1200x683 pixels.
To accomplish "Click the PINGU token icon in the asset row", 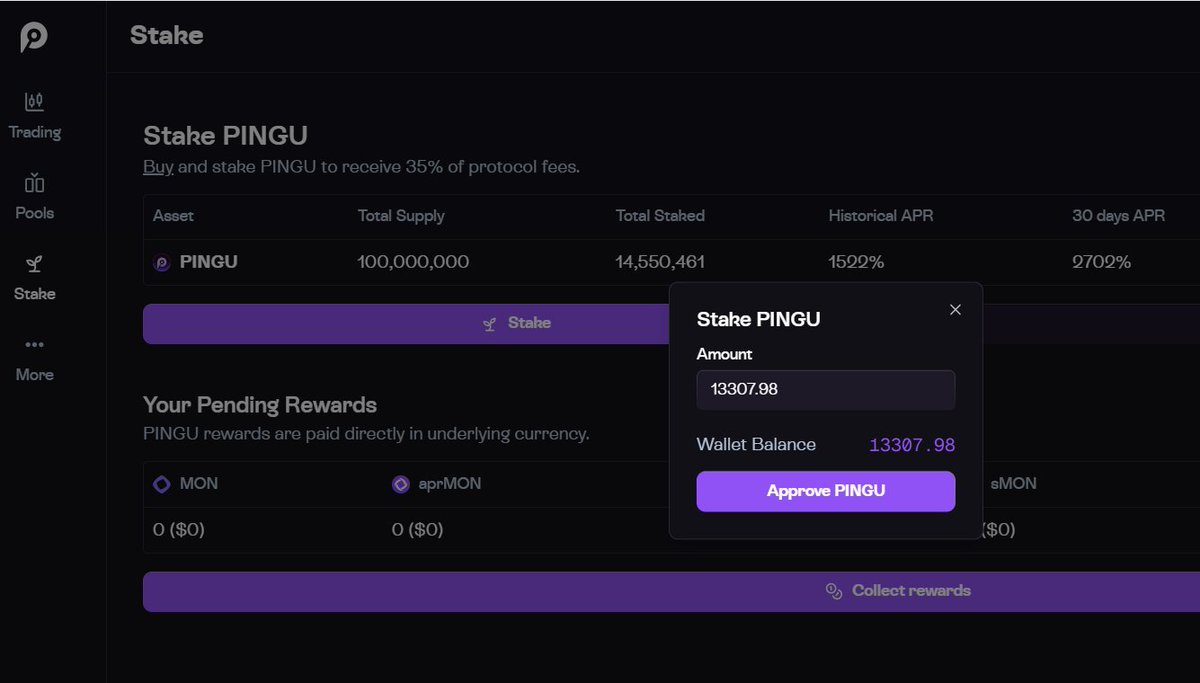I will coord(162,263).
